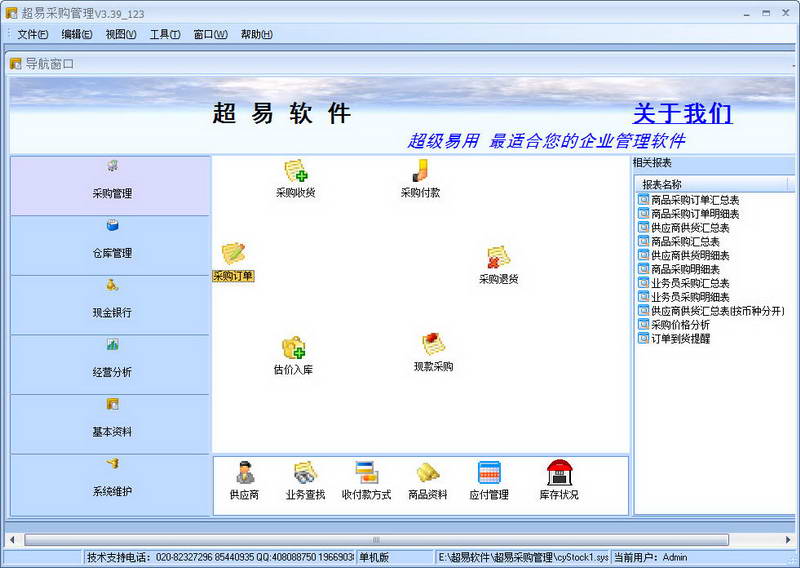Click the 技术支持电话 status bar entry

[219, 557]
